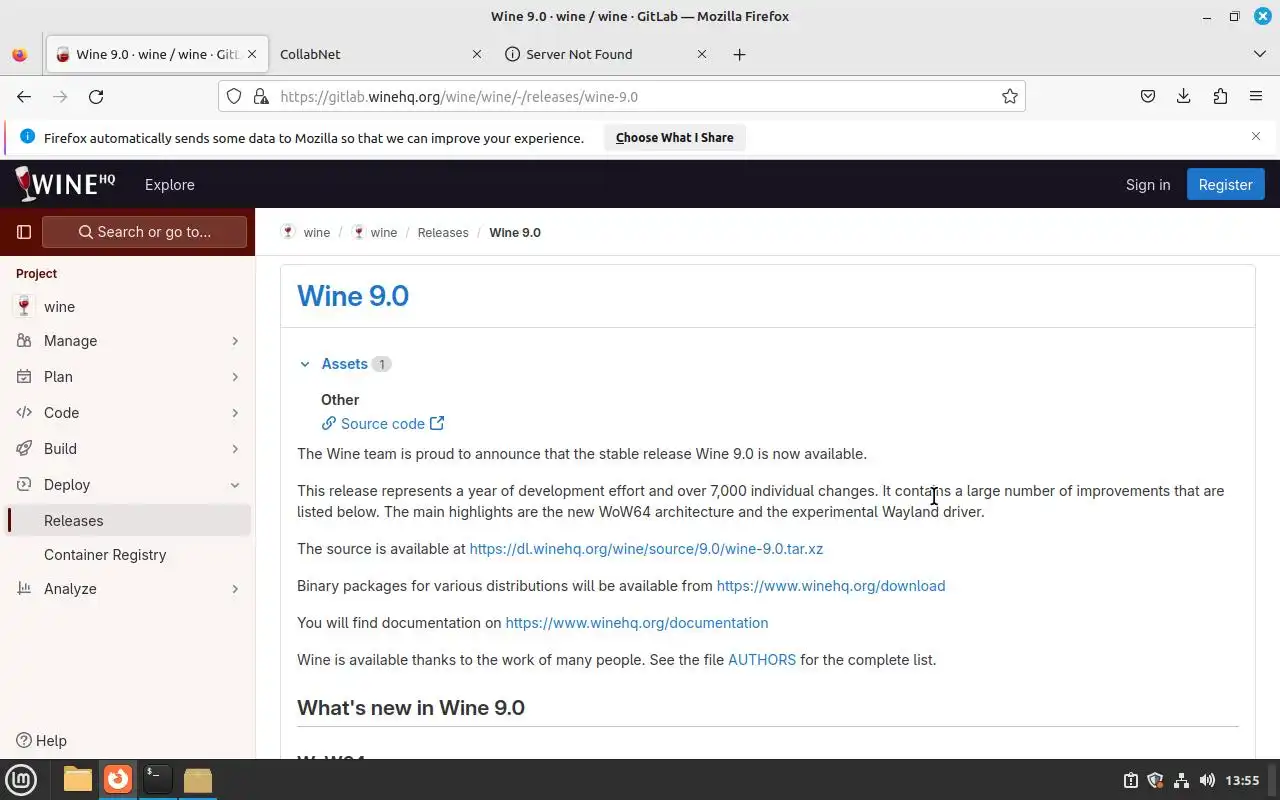Image resolution: width=1280 pixels, height=800 pixels.
Task: Toggle the GitLab sidebar collapse icon
Action: tap(24, 232)
